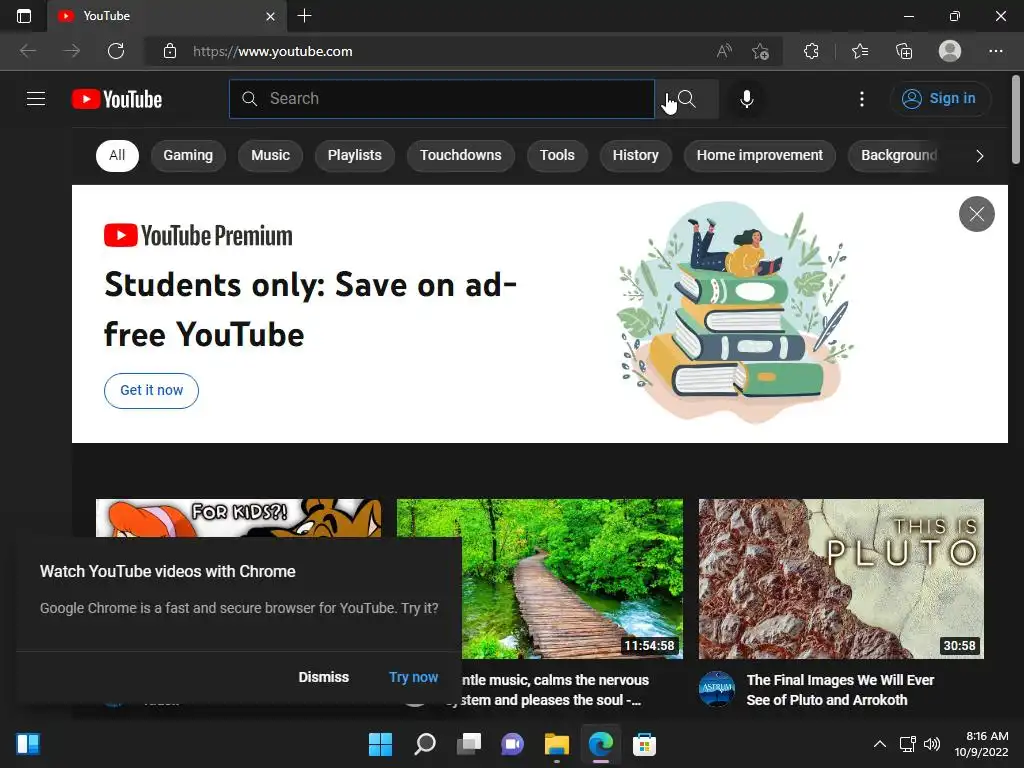Click the YouTube Premium logo in banner

[x=198, y=236]
